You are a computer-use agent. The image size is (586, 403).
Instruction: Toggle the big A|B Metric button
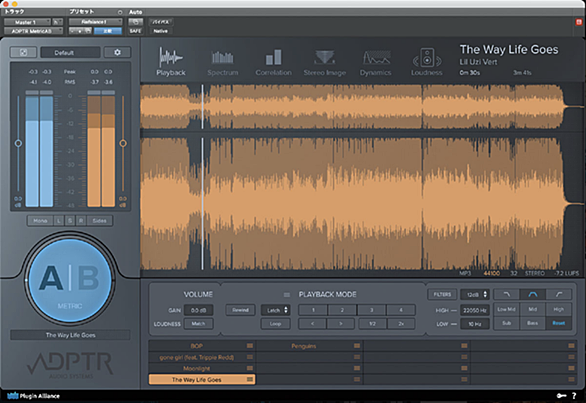point(70,280)
